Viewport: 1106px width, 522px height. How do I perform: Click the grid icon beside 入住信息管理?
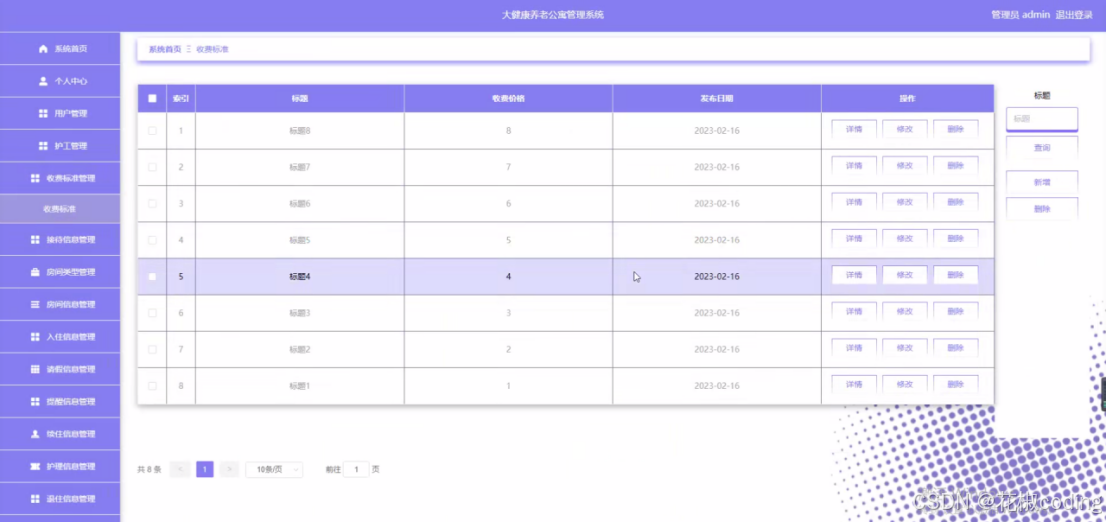point(35,337)
